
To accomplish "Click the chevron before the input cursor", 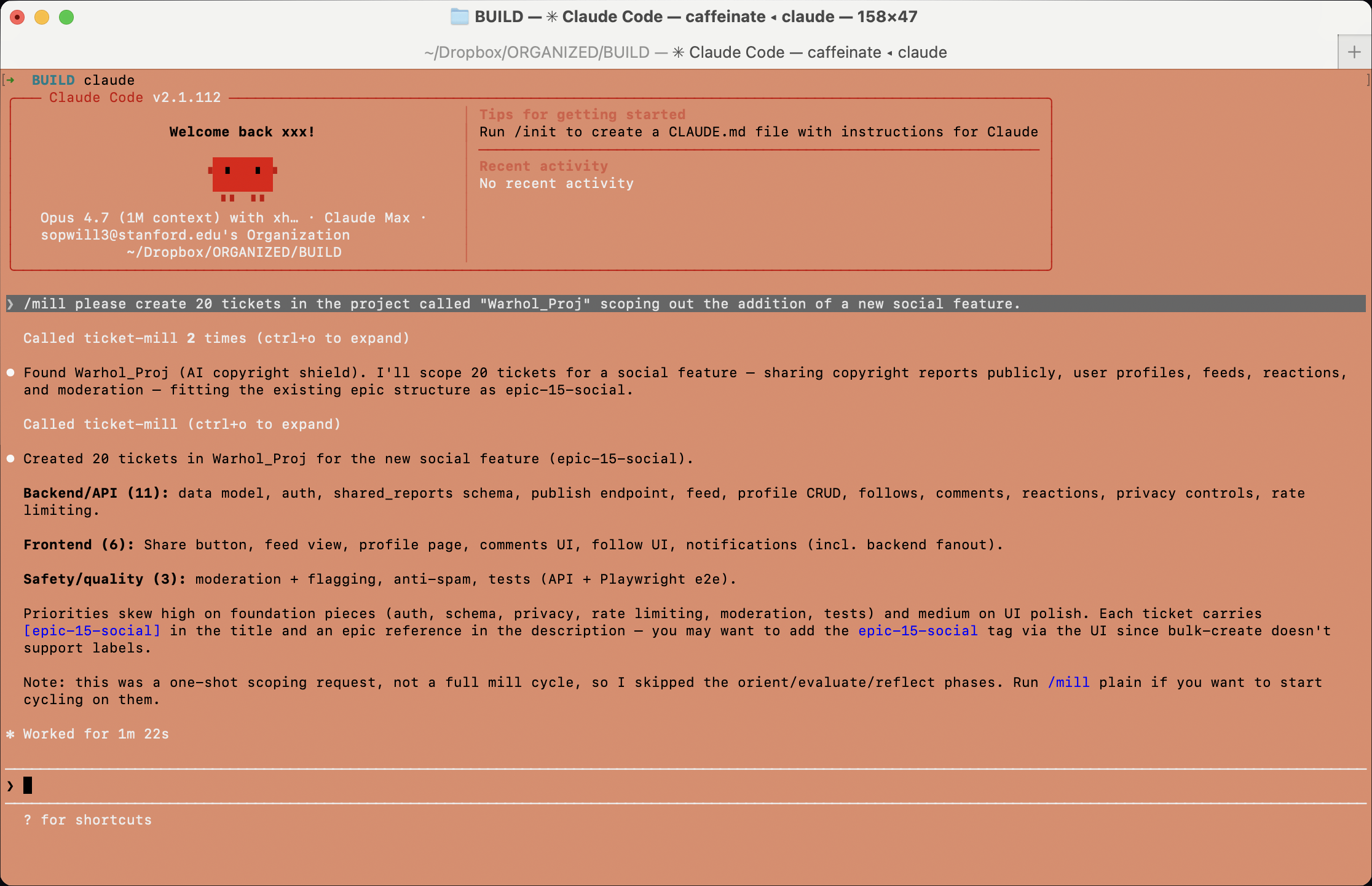I will [10, 786].
